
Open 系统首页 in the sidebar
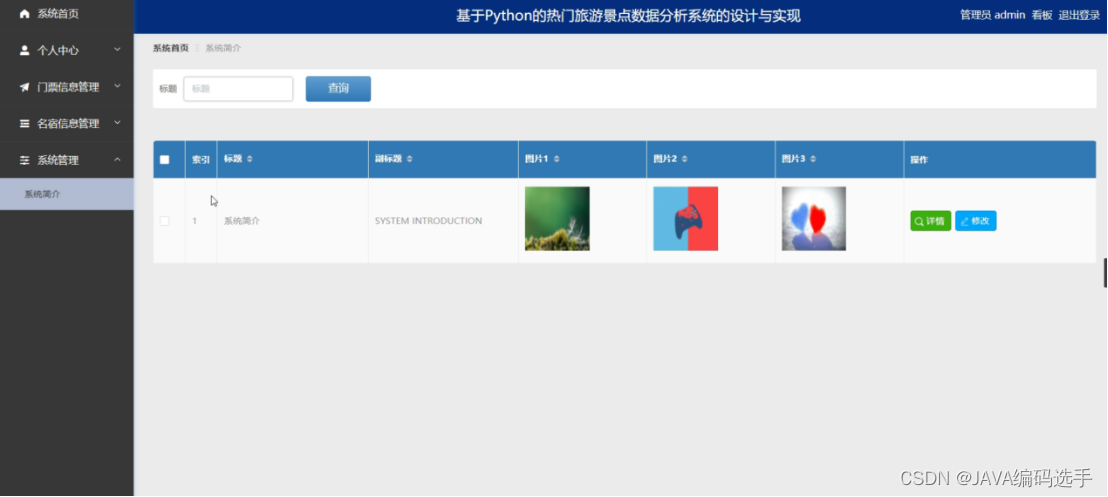(x=66, y=13)
